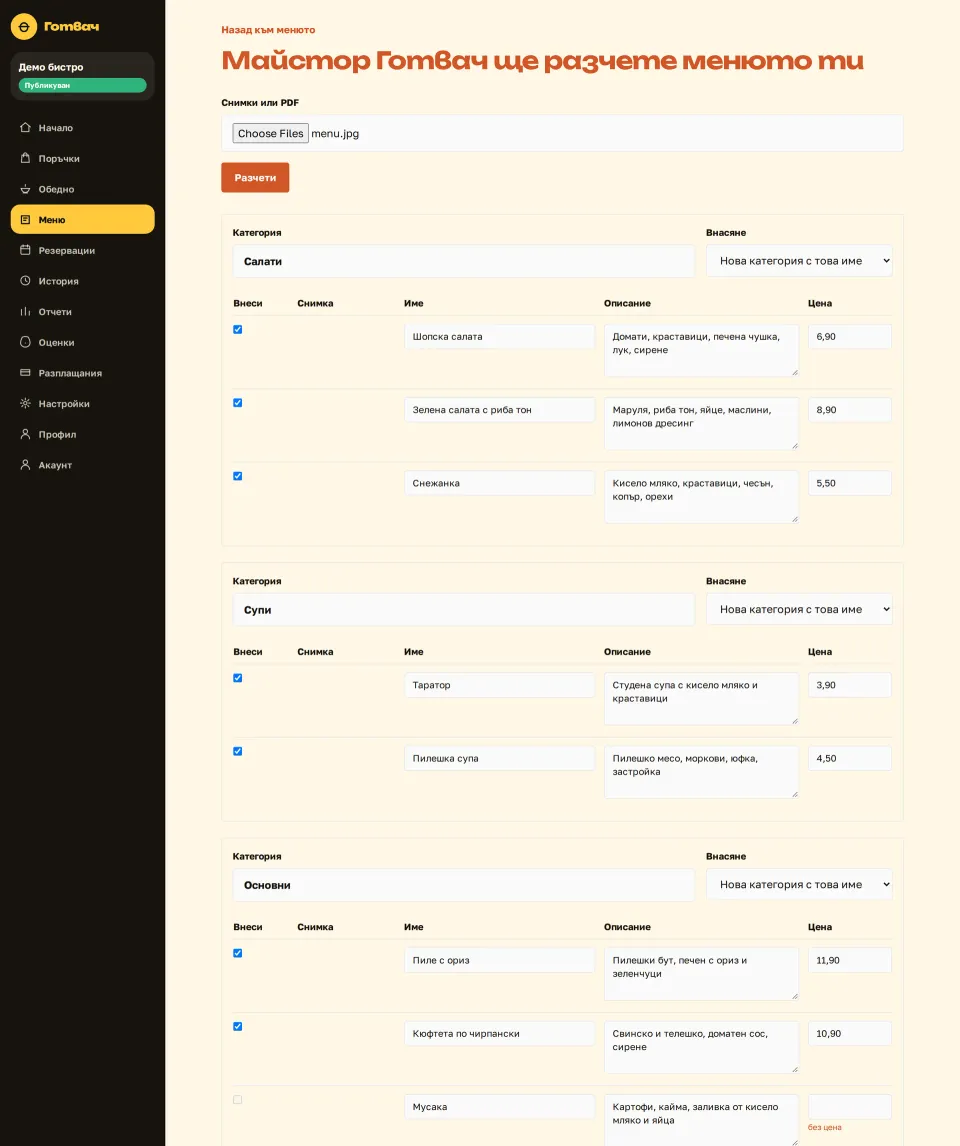
Task: Open Профил in the sidebar
Action: tap(83, 434)
